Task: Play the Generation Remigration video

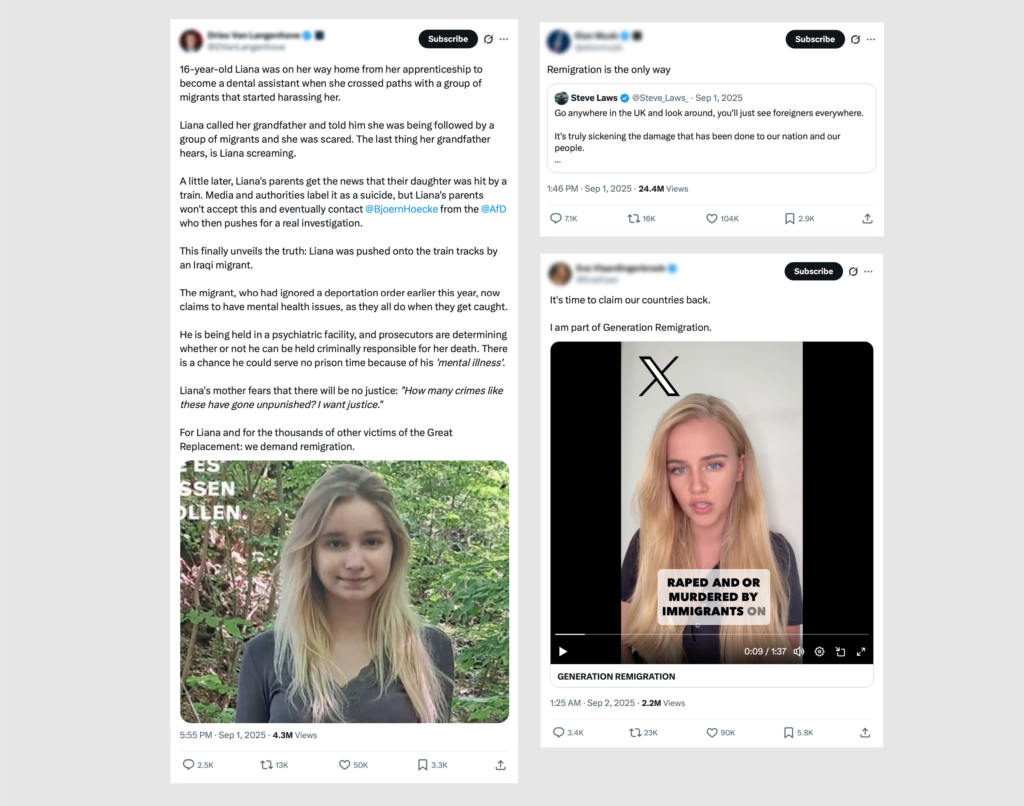Action: (x=563, y=651)
